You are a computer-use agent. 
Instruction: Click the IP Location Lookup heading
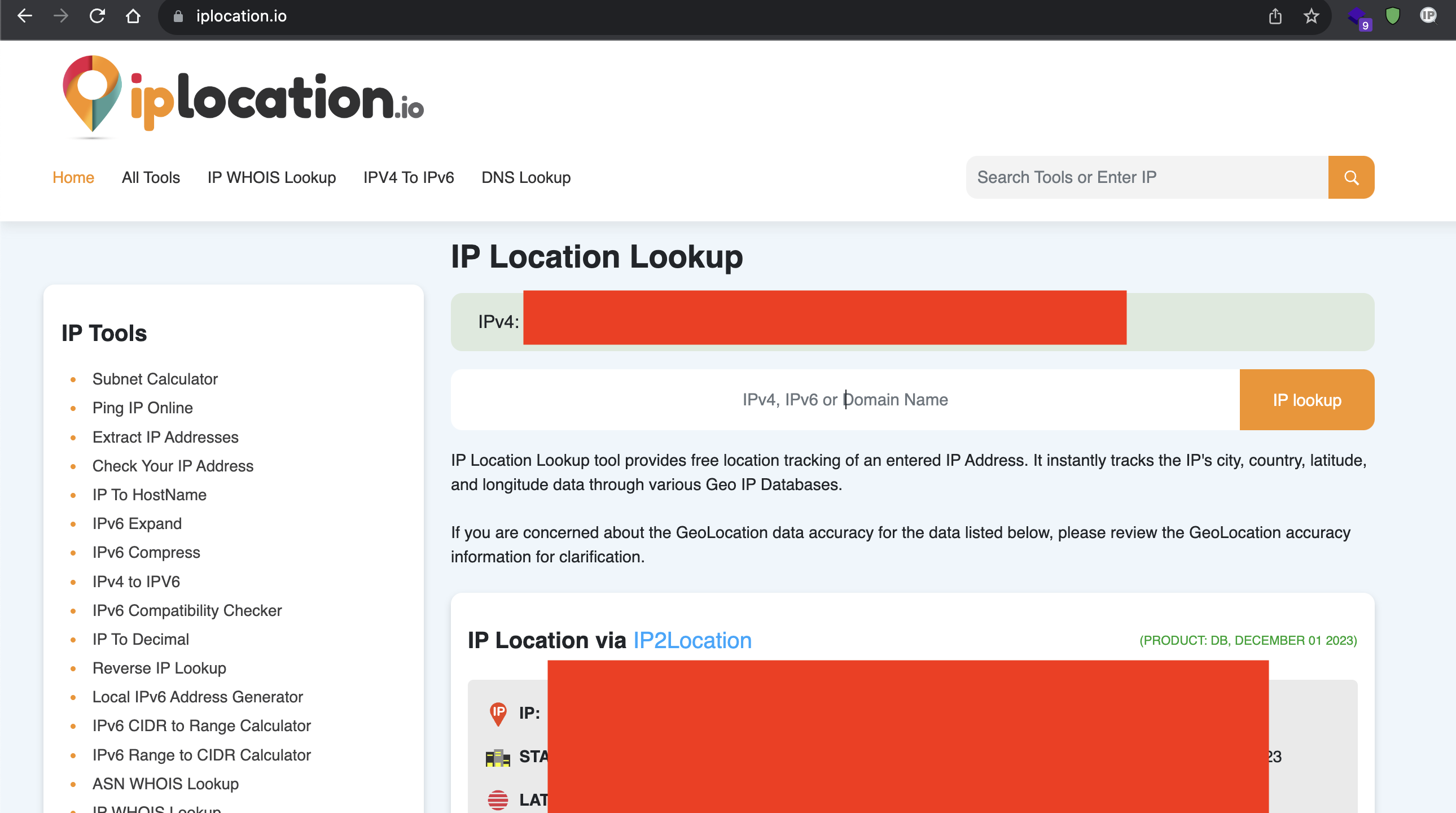tap(597, 257)
